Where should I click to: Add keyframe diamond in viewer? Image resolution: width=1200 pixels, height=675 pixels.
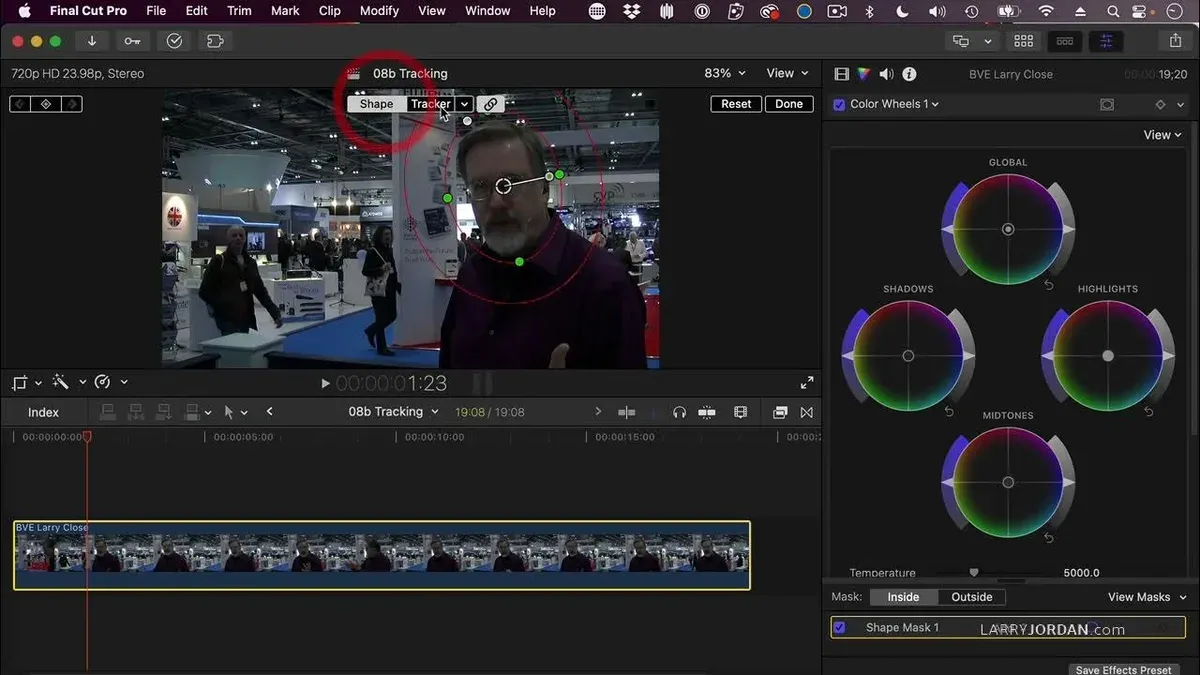tap(46, 104)
